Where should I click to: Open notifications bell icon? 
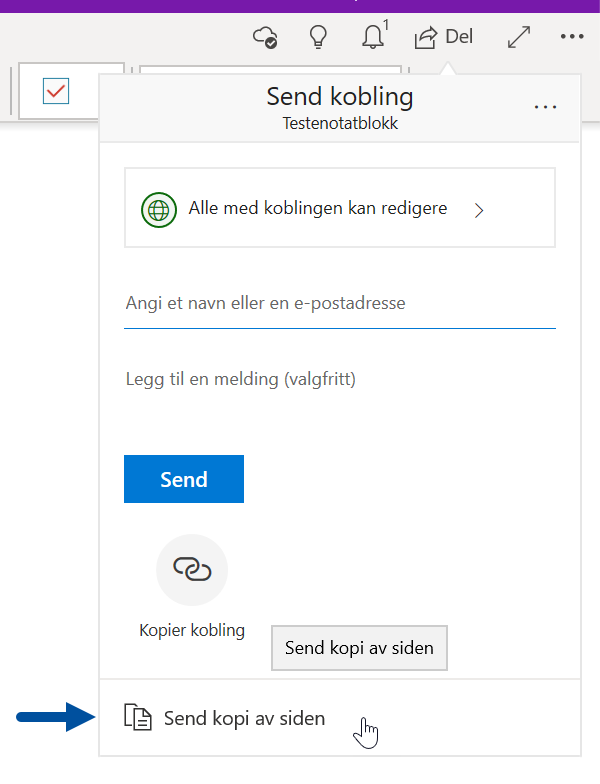373,36
